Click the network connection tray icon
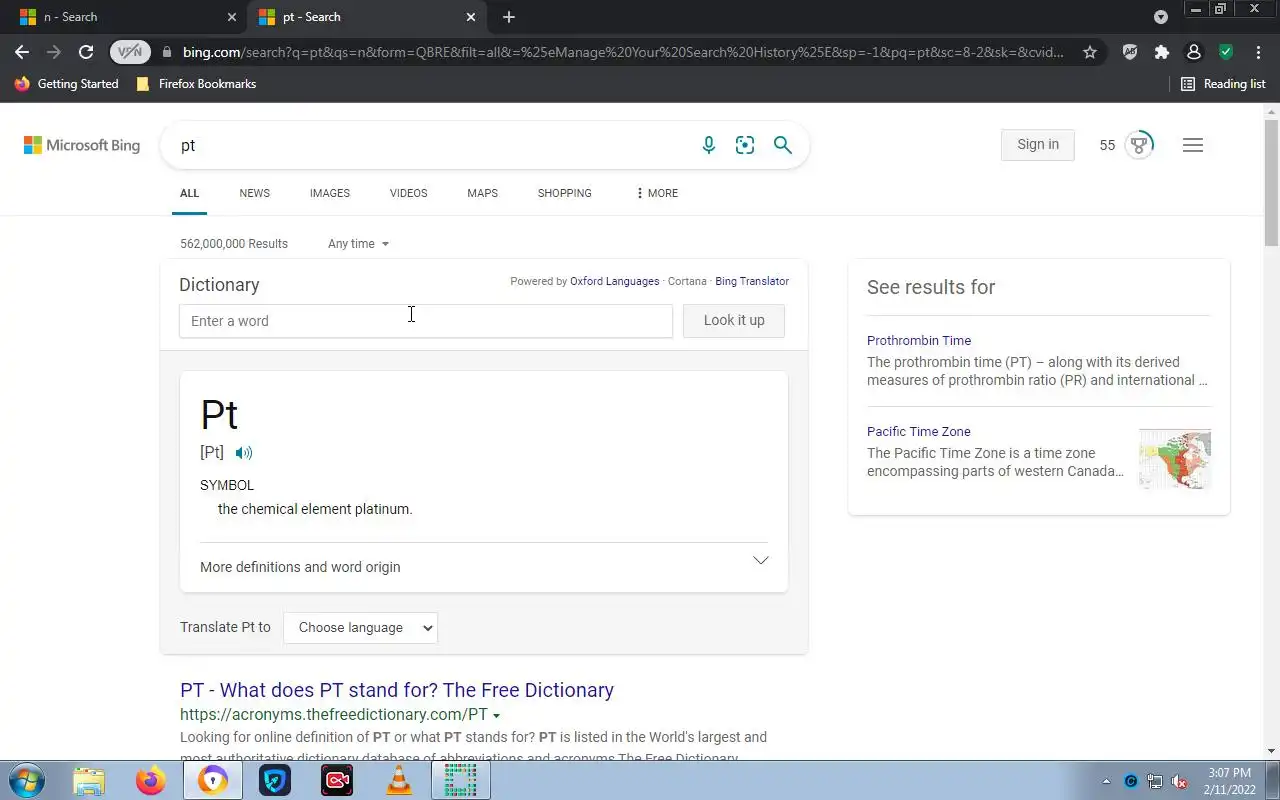 click(1155, 781)
